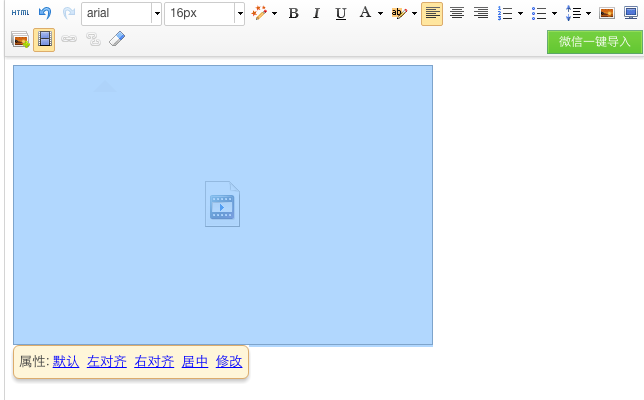Select the video placeholder in the editor
Viewport: 644px width, 400px height.
click(222, 204)
